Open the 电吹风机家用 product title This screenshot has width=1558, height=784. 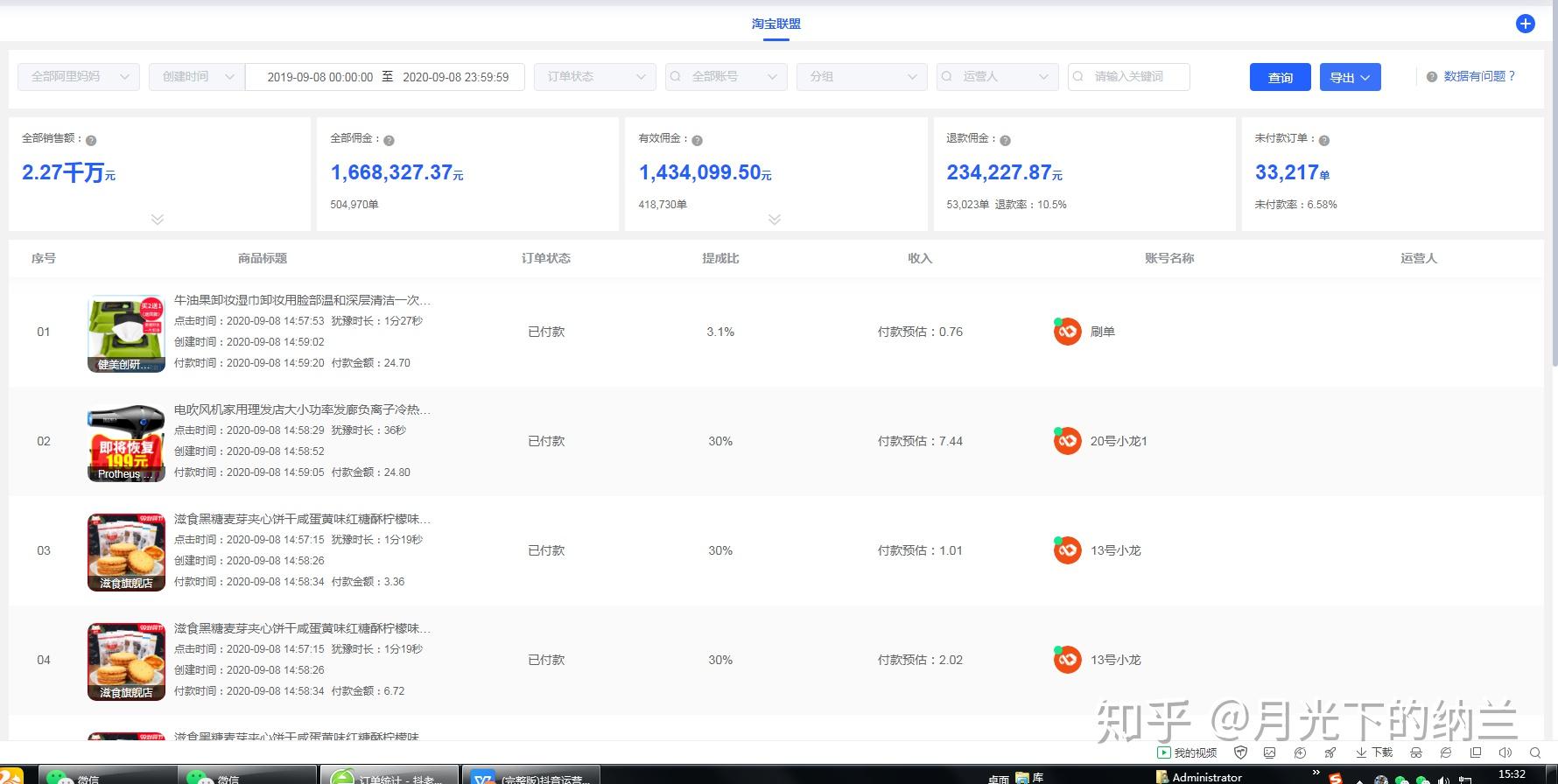coord(302,409)
